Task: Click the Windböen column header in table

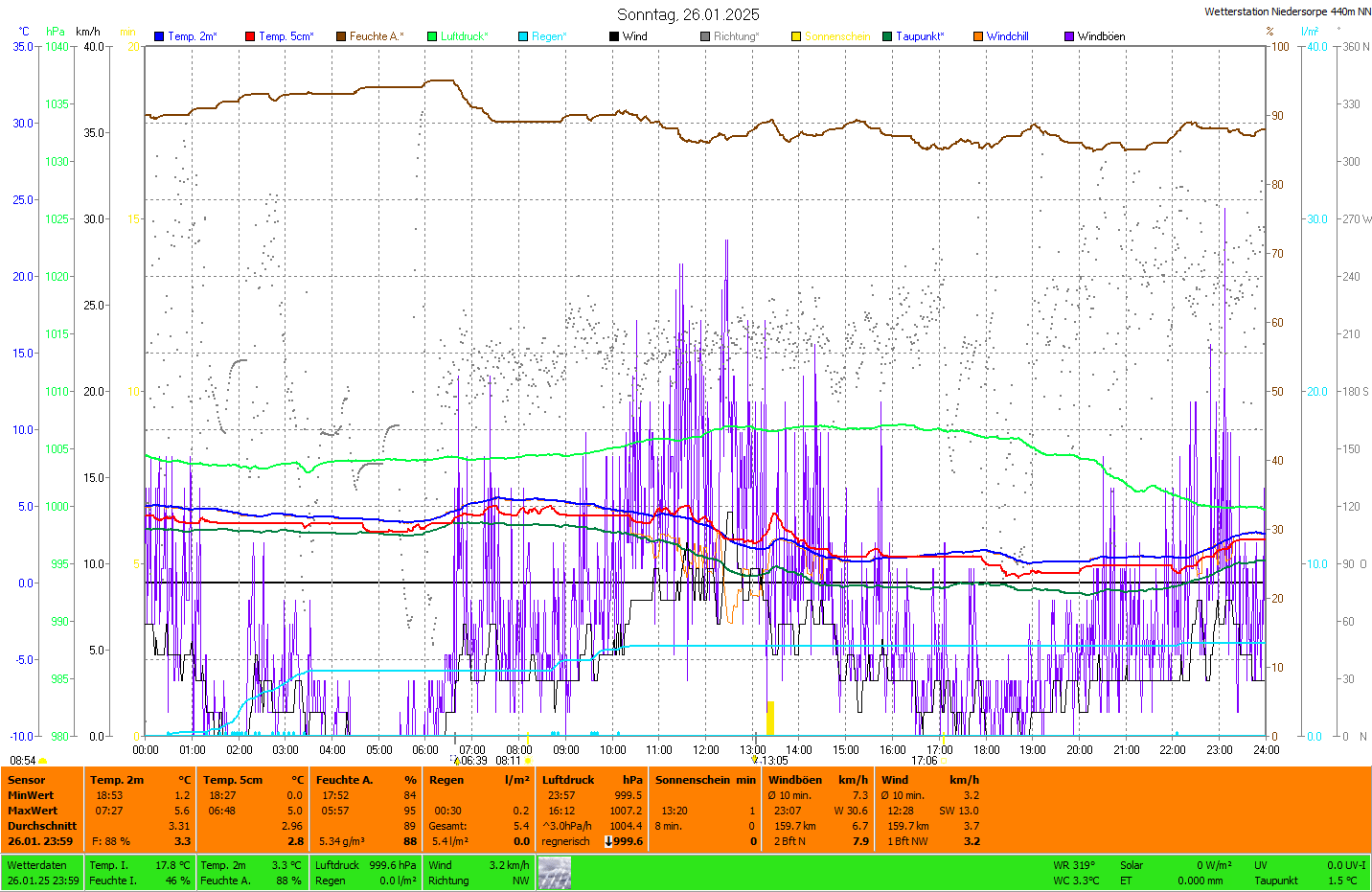Action: pyautogui.click(x=794, y=780)
